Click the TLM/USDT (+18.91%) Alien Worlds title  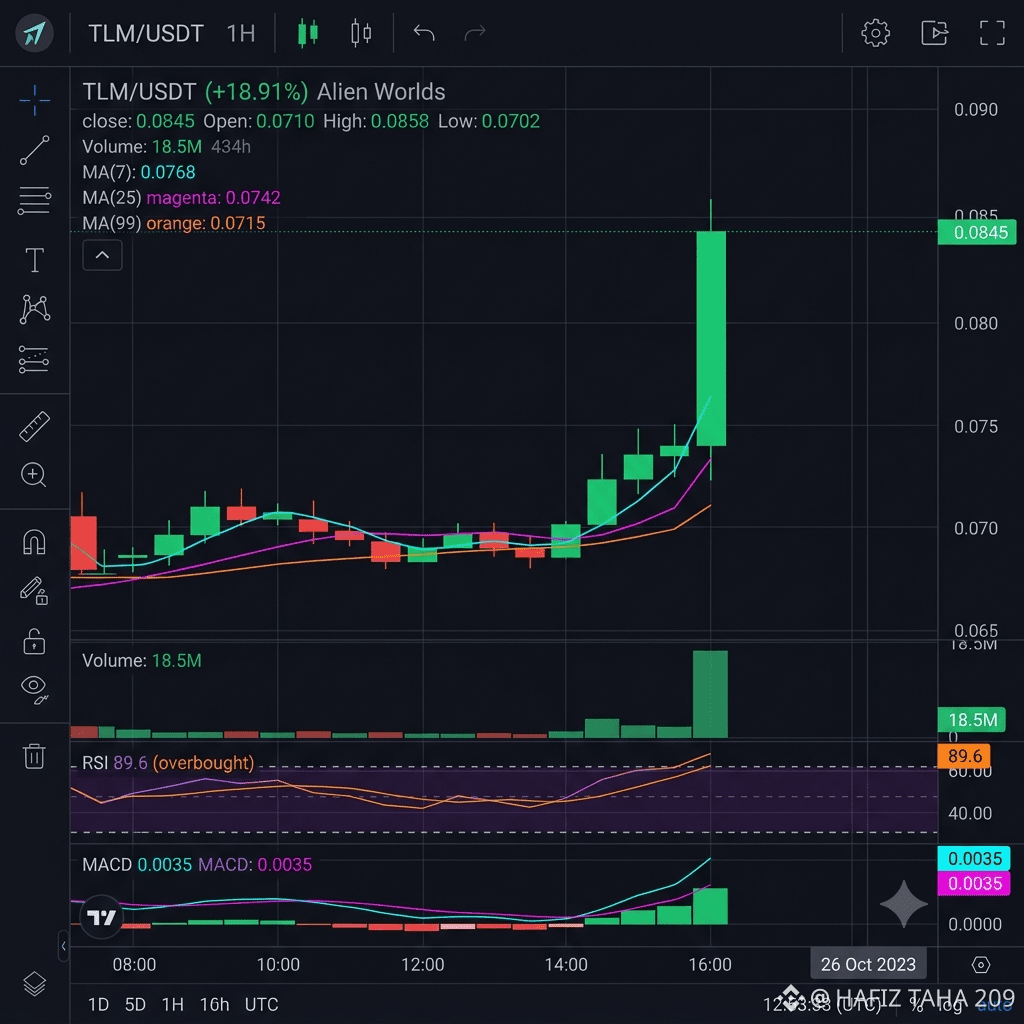[264, 92]
